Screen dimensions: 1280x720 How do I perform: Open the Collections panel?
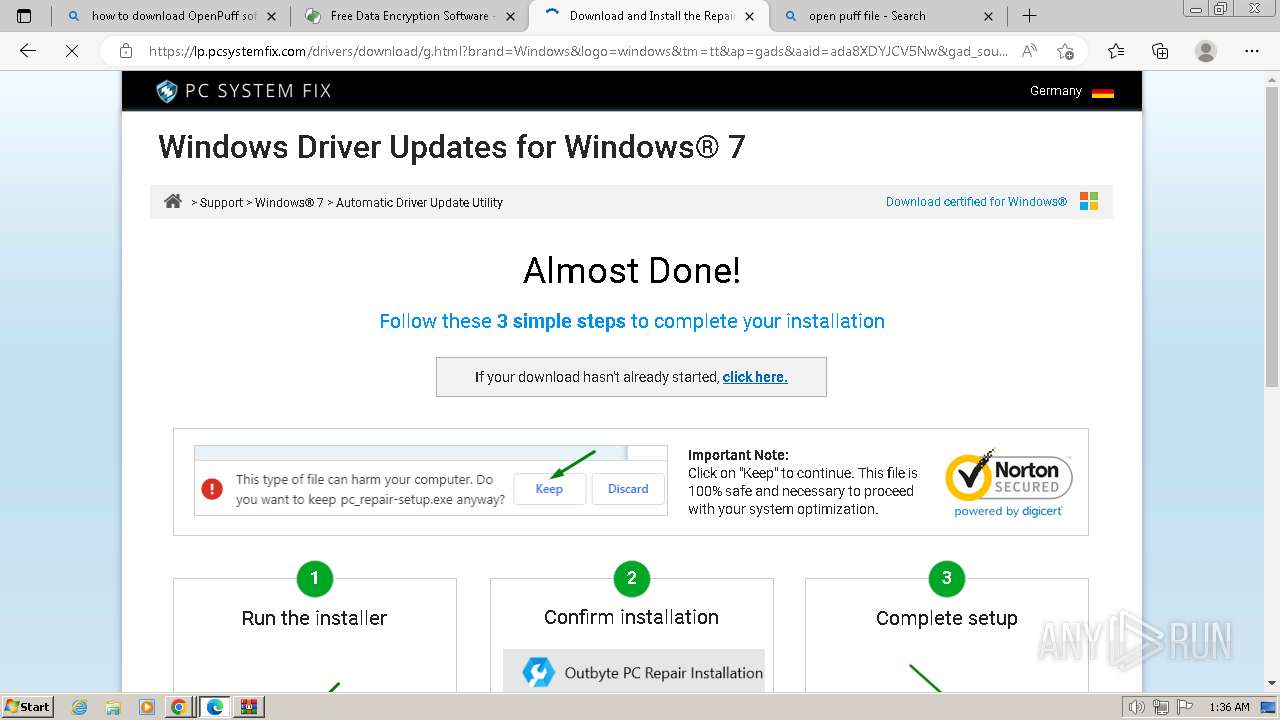tap(1160, 51)
